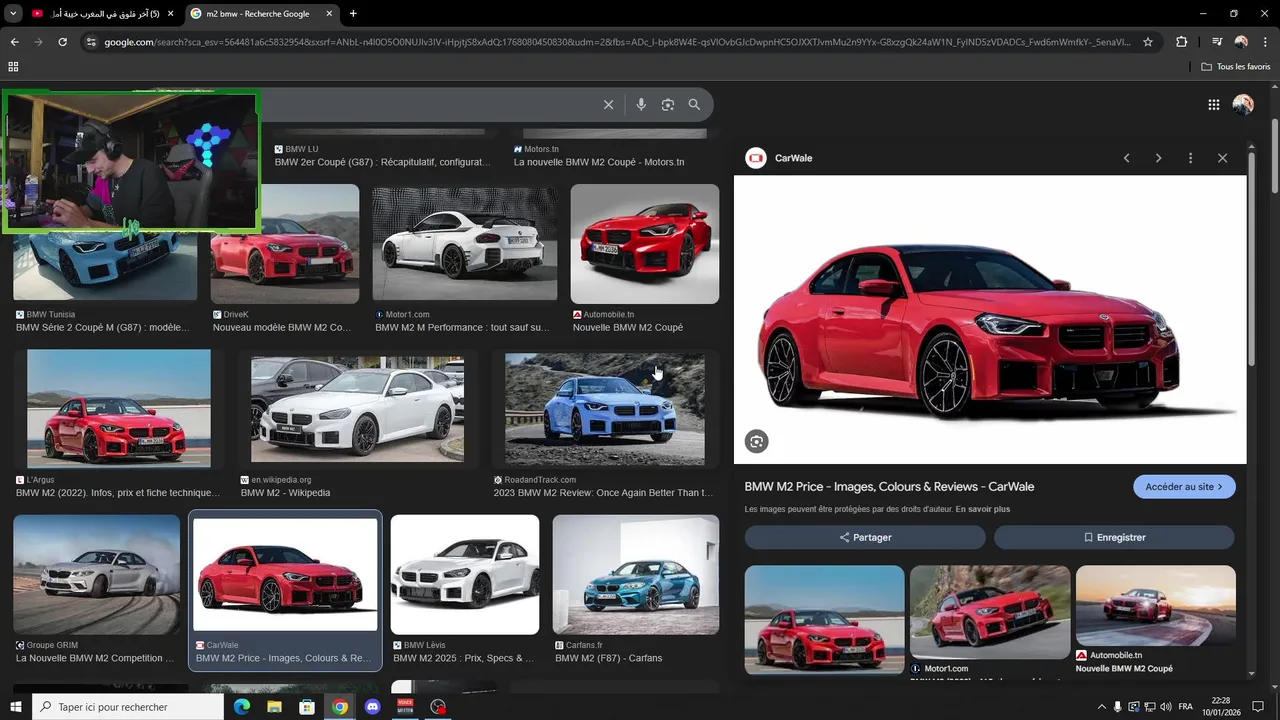Click the Lens icon on the red BMW preview
The height and width of the screenshot is (720, 1280).
click(757, 441)
